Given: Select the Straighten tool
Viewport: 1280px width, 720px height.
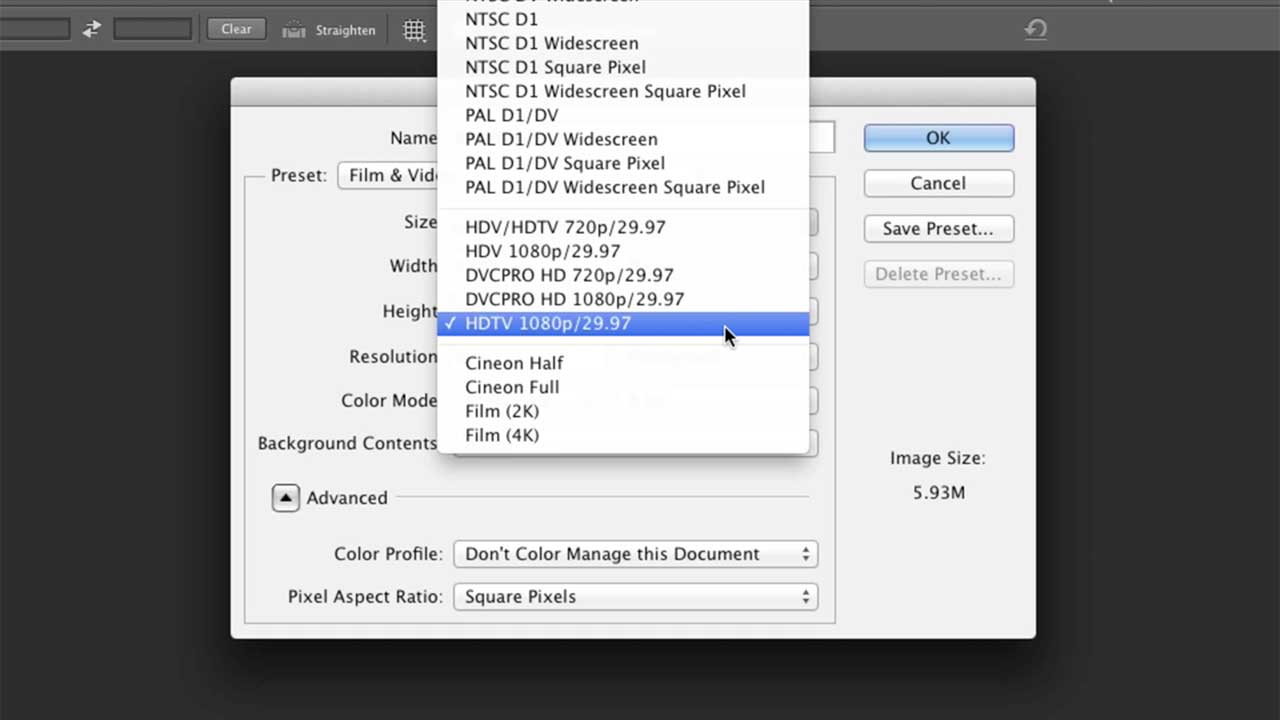Looking at the screenshot, I should click(x=330, y=29).
